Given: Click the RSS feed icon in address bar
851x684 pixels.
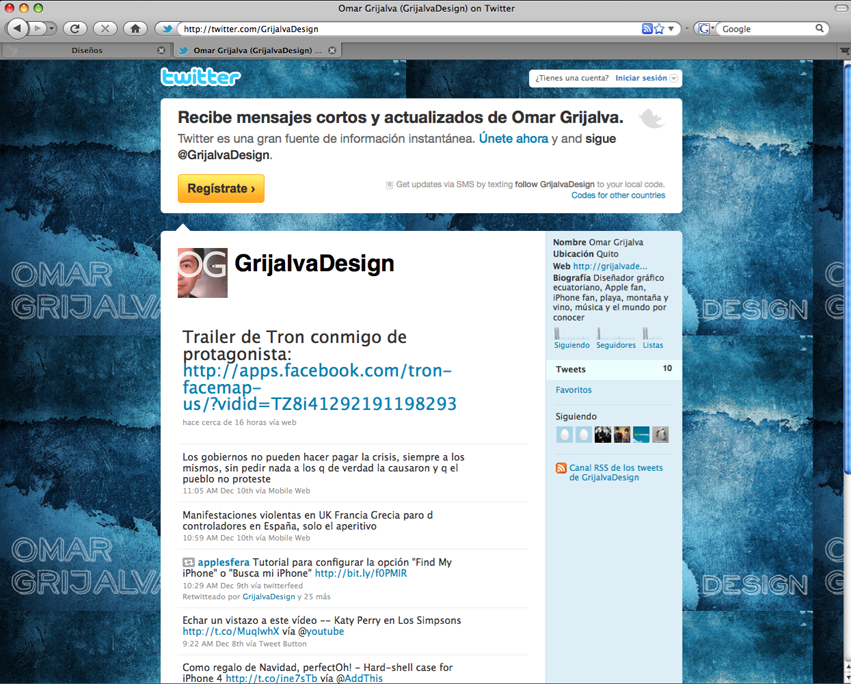Looking at the screenshot, I should point(647,29).
